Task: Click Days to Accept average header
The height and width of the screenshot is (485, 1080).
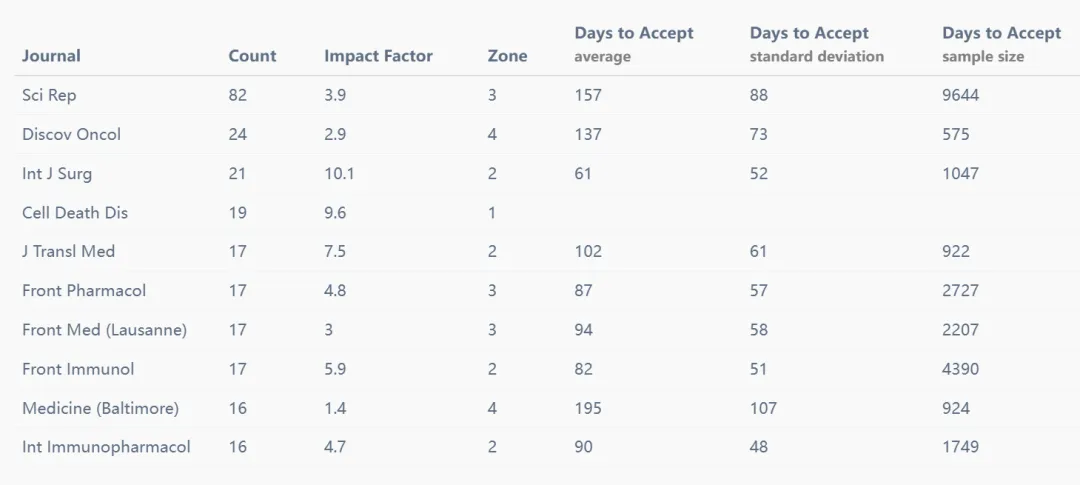Action: pos(634,44)
